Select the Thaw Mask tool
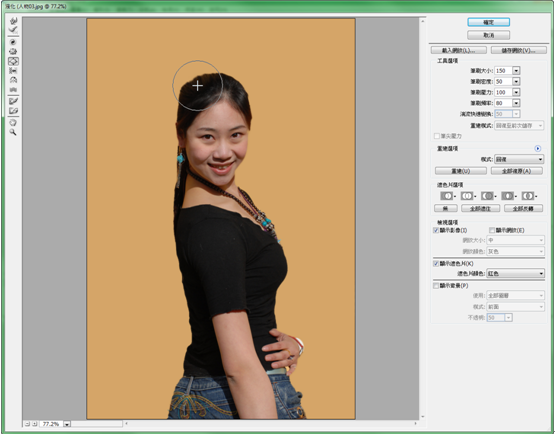Screen dimensions: 555x434 pyautogui.click(x=13, y=111)
